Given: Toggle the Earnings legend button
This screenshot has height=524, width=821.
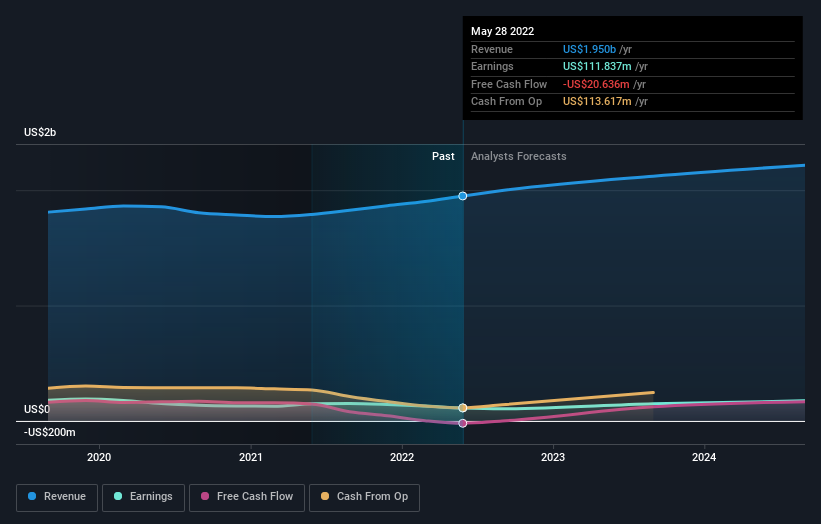Looking at the screenshot, I should coord(143,497).
